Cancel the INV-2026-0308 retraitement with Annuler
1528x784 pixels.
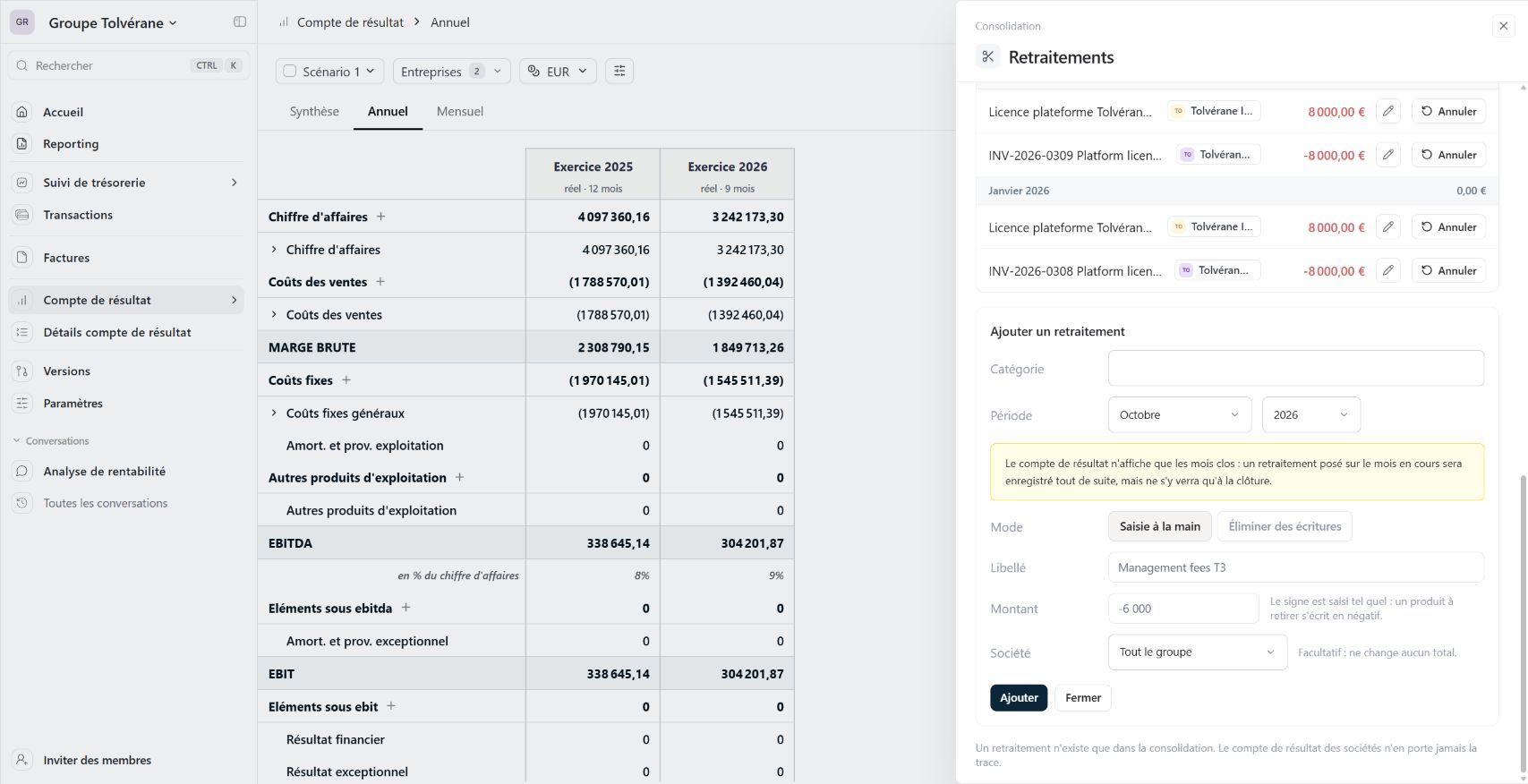1449,270
